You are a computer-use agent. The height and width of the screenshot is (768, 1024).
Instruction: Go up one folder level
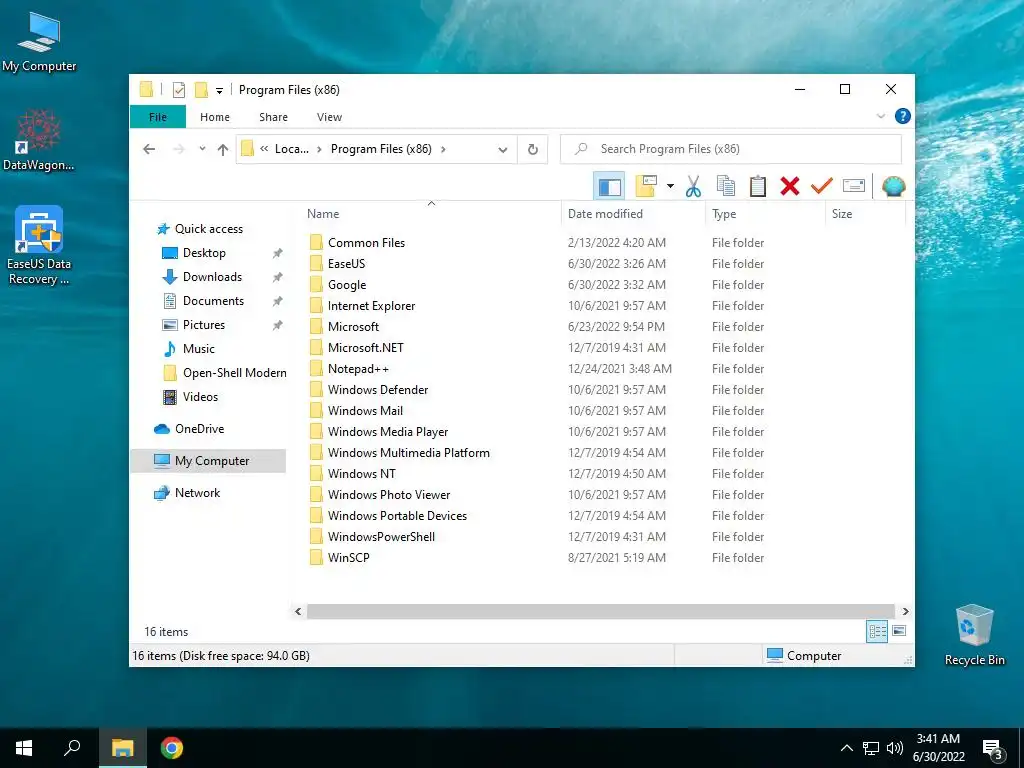[223, 150]
